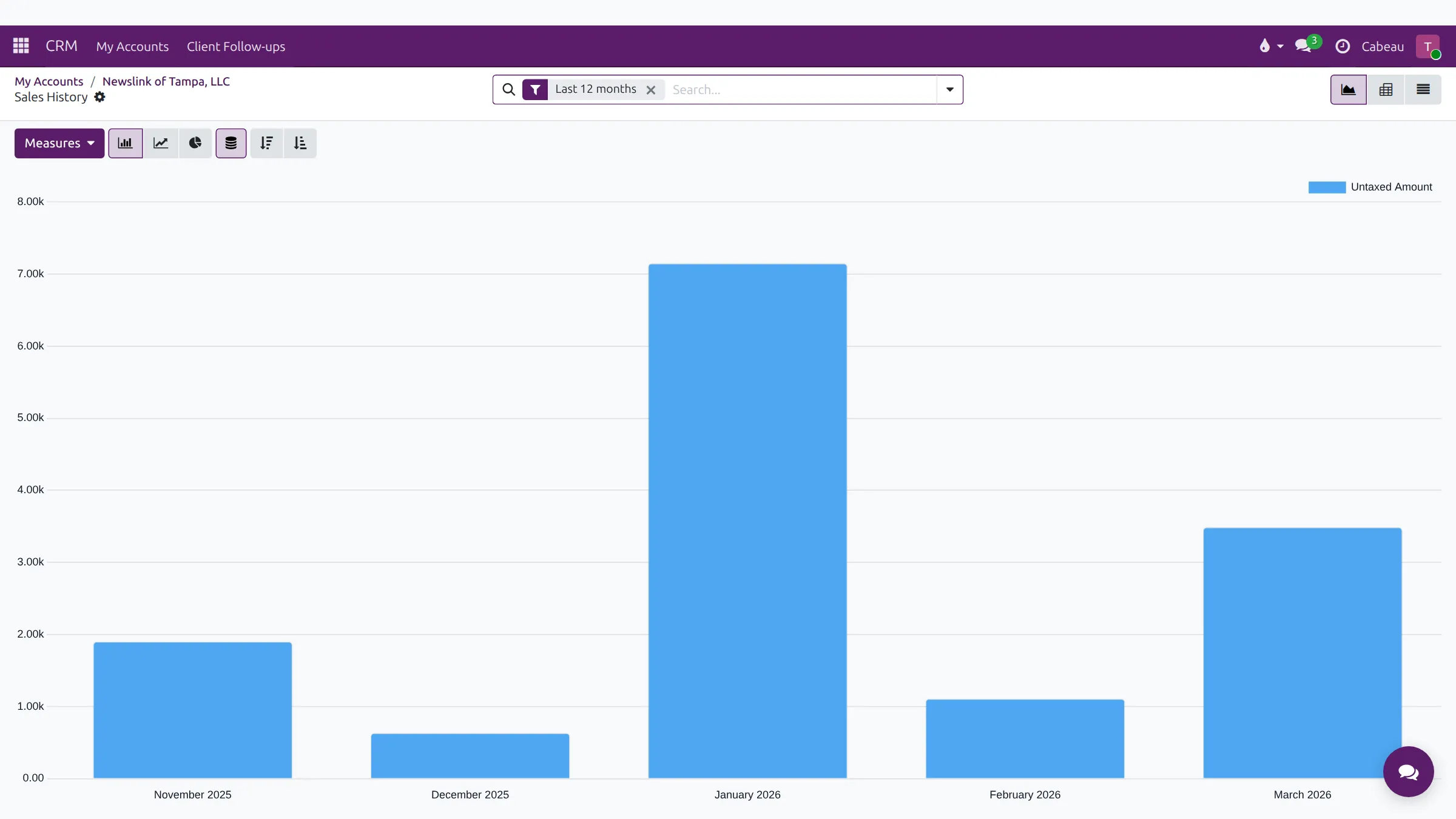
Task: Open the live chat bubble button
Action: pyautogui.click(x=1409, y=772)
